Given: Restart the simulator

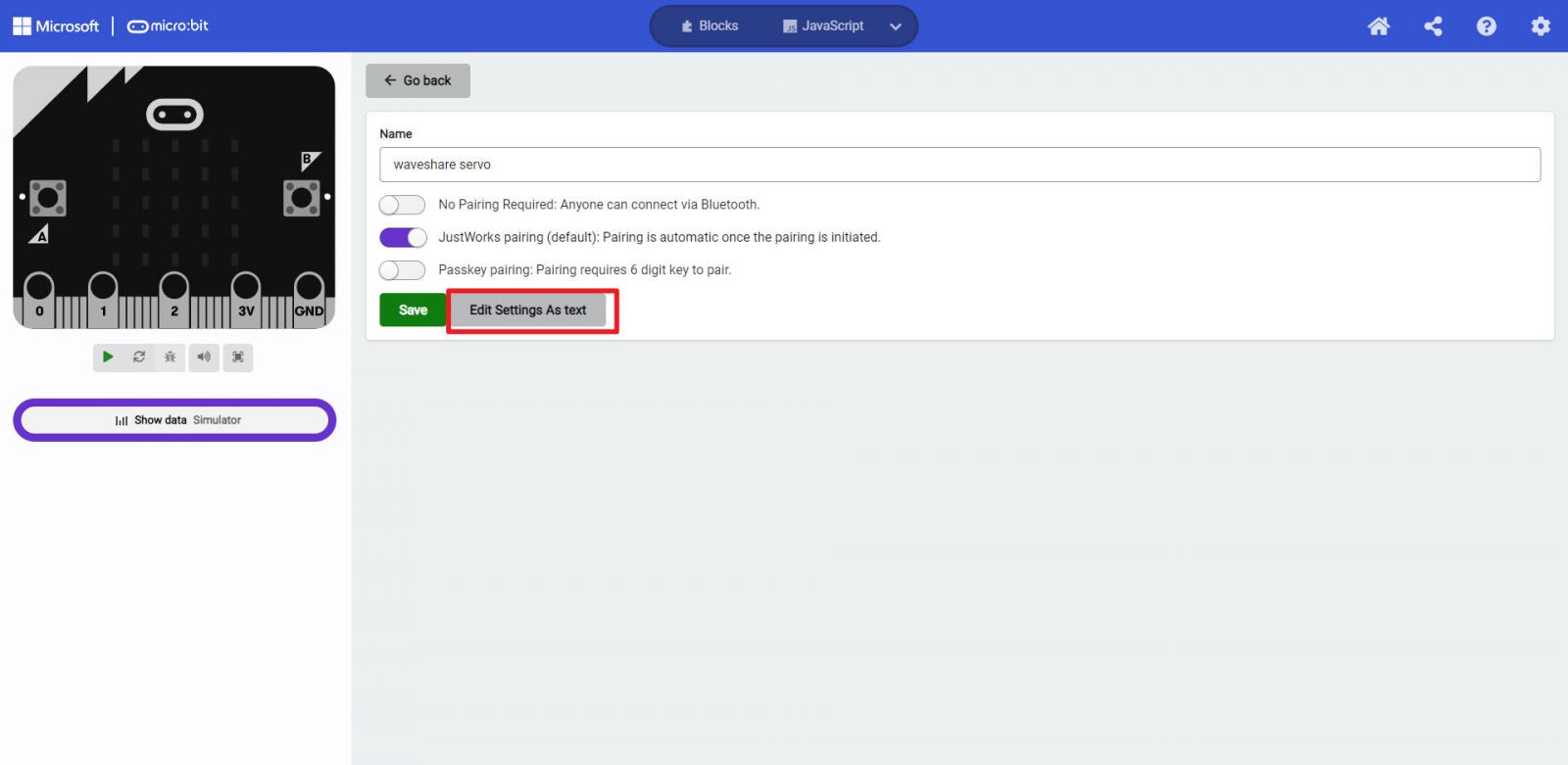Looking at the screenshot, I should coord(139,358).
